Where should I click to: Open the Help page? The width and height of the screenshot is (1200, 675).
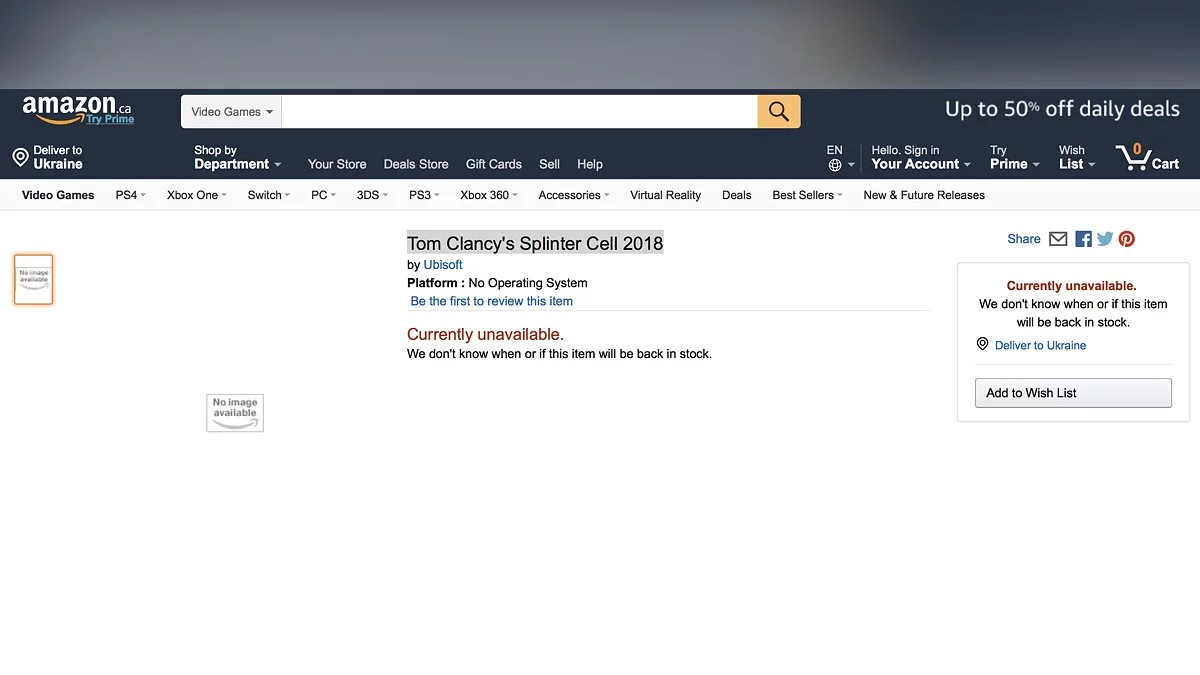tap(590, 164)
